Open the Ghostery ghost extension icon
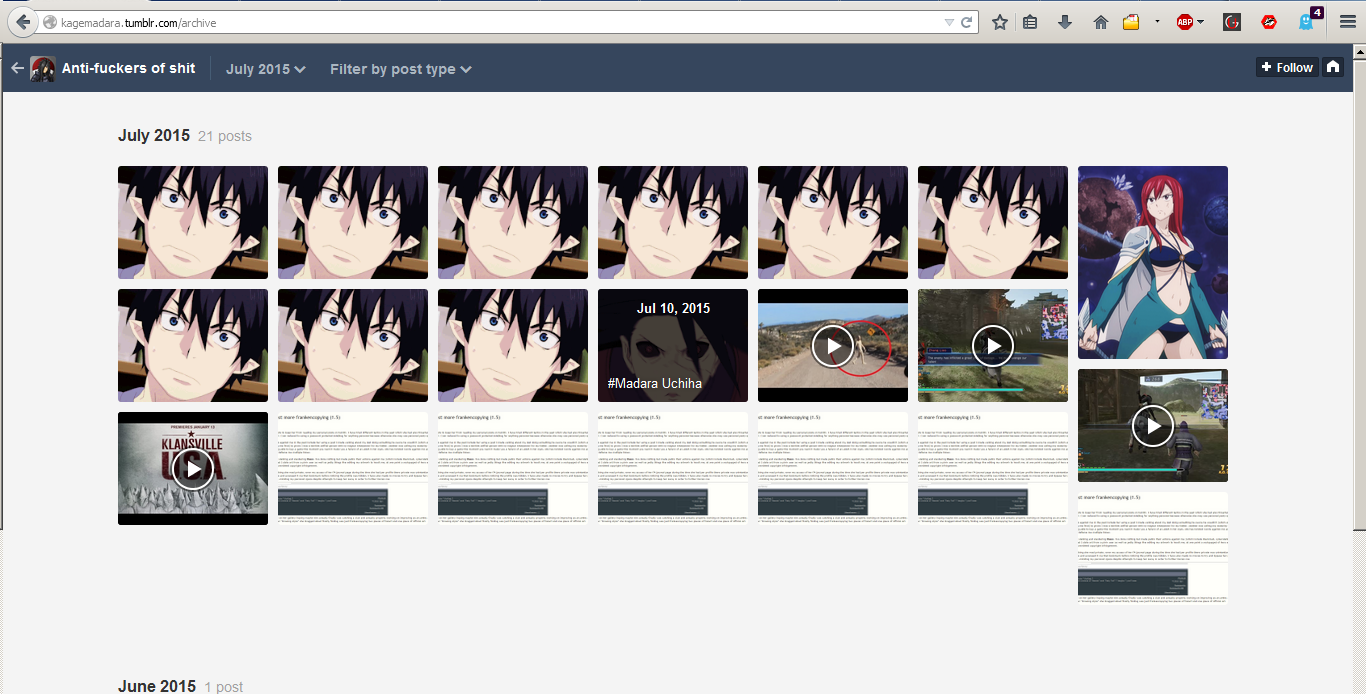This screenshot has height=694, width=1366. [1306, 22]
